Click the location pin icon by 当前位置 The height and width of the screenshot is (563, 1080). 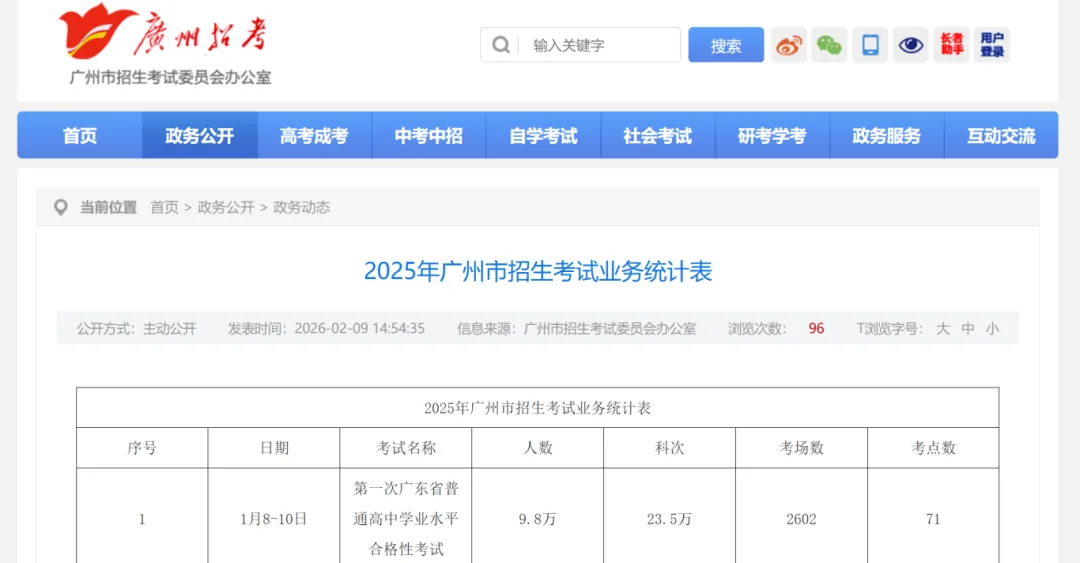coord(61,207)
